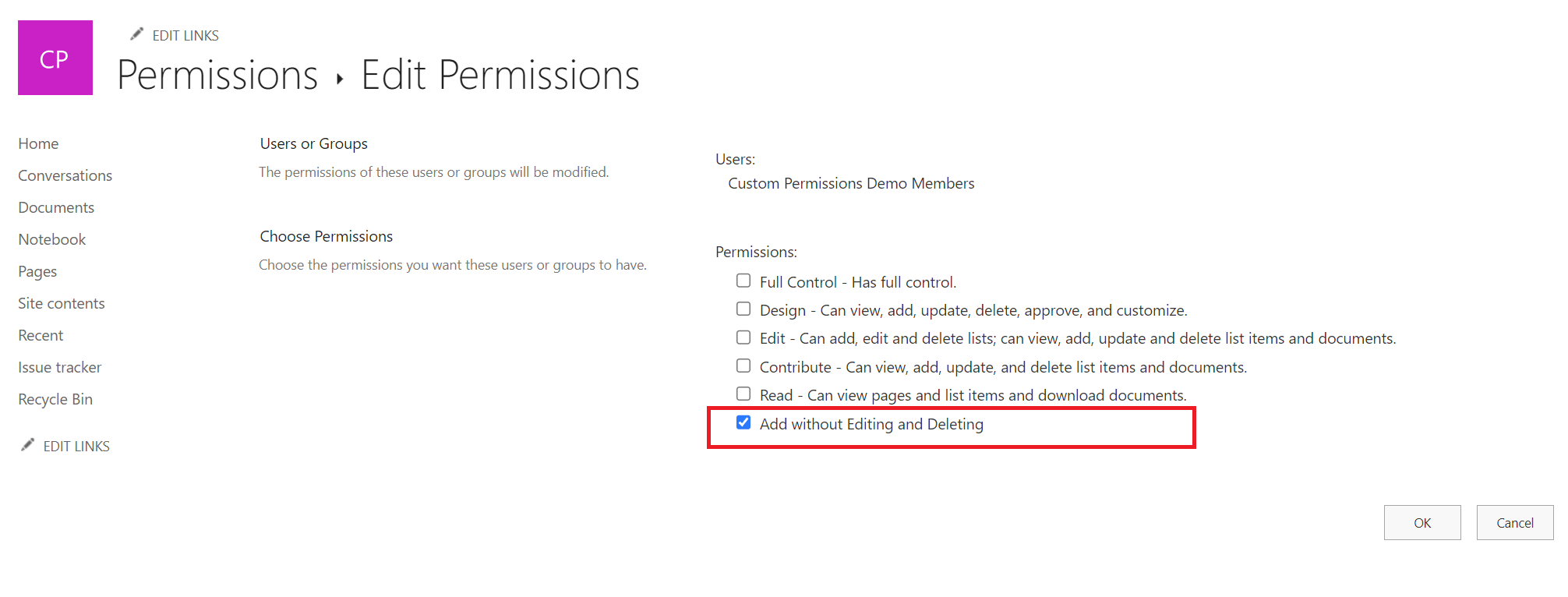Enable the Full Control permission checkbox
This screenshot has height=597, width=1568.
click(743, 281)
